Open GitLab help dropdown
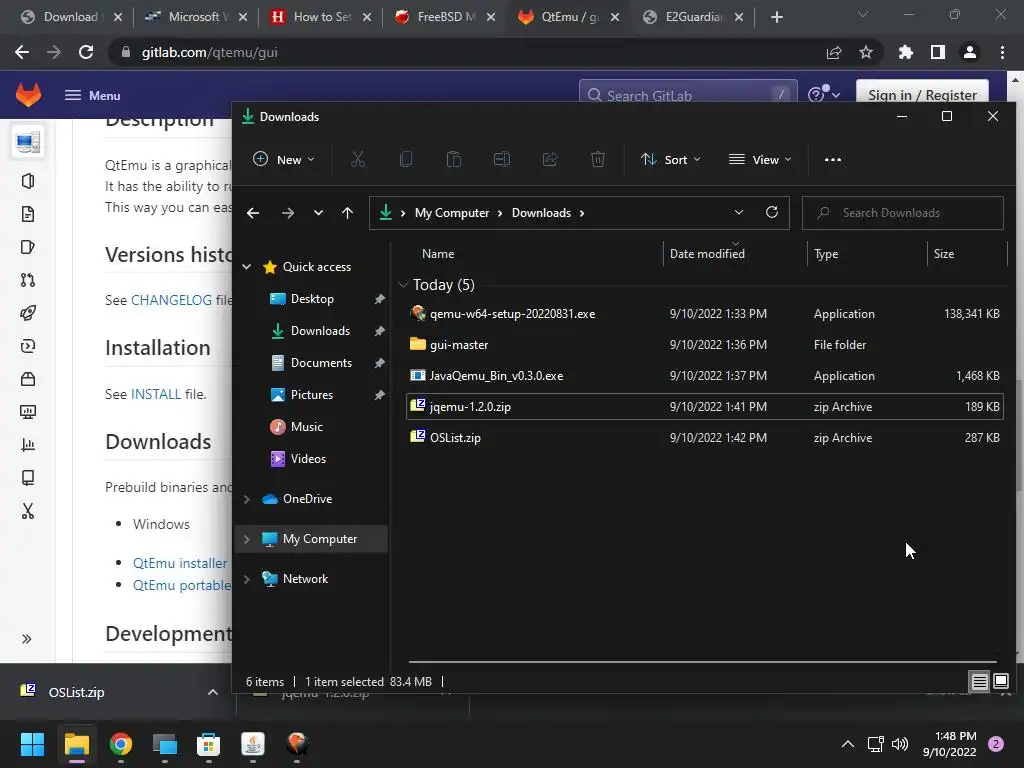Image resolution: width=1024 pixels, height=768 pixels. point(824,95)
